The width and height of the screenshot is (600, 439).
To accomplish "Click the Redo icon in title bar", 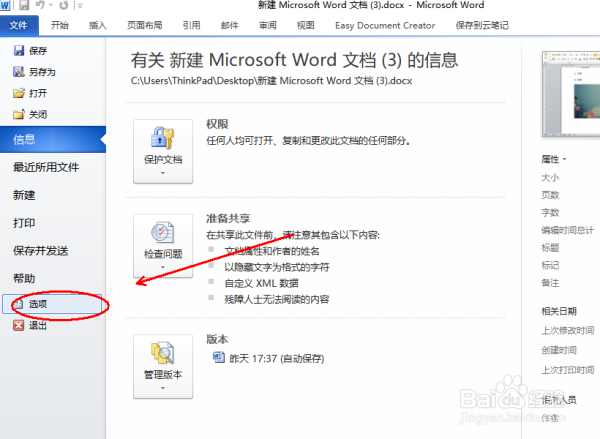I will pos(64,5).
